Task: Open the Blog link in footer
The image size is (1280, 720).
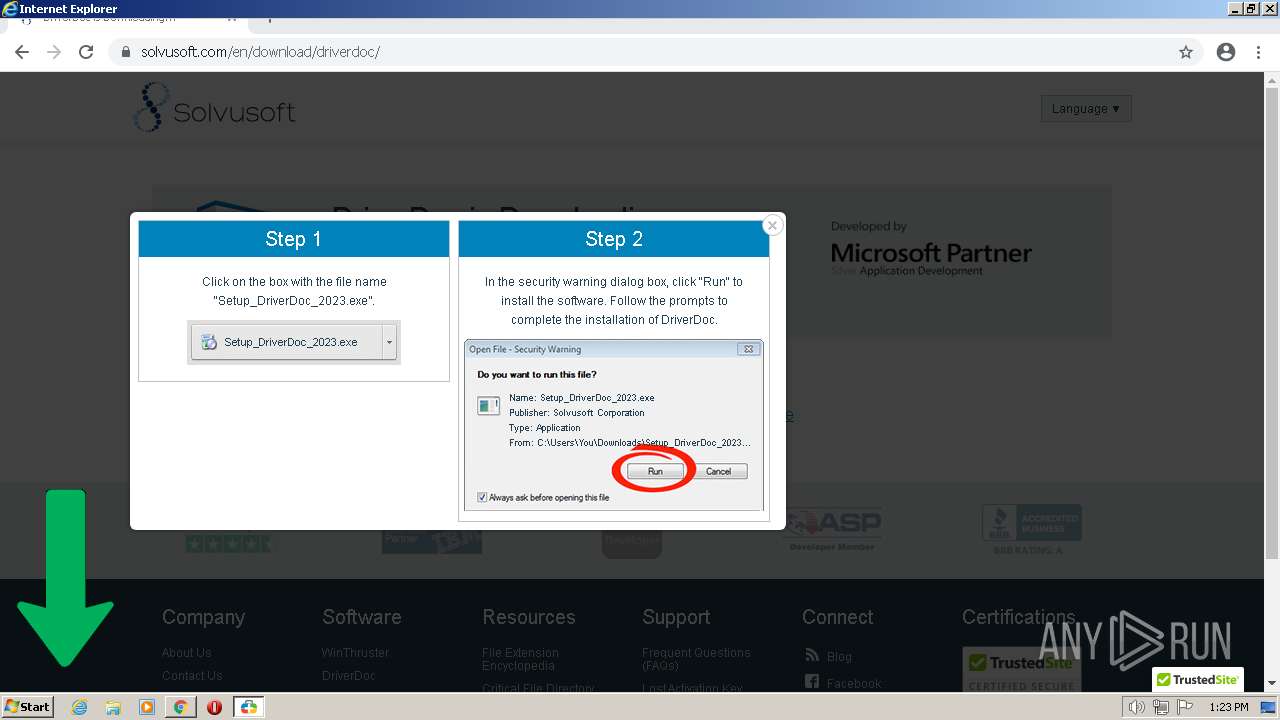Action: (839, 656)
